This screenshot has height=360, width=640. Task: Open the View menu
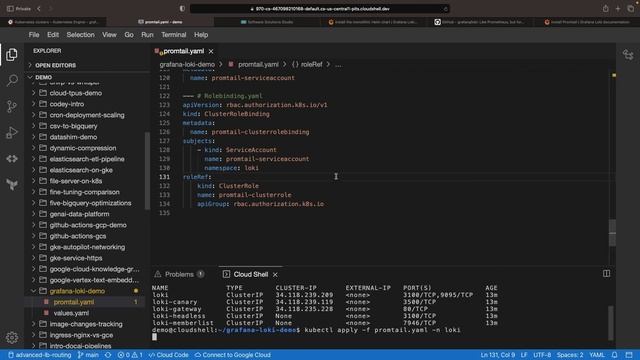[109, 35]
